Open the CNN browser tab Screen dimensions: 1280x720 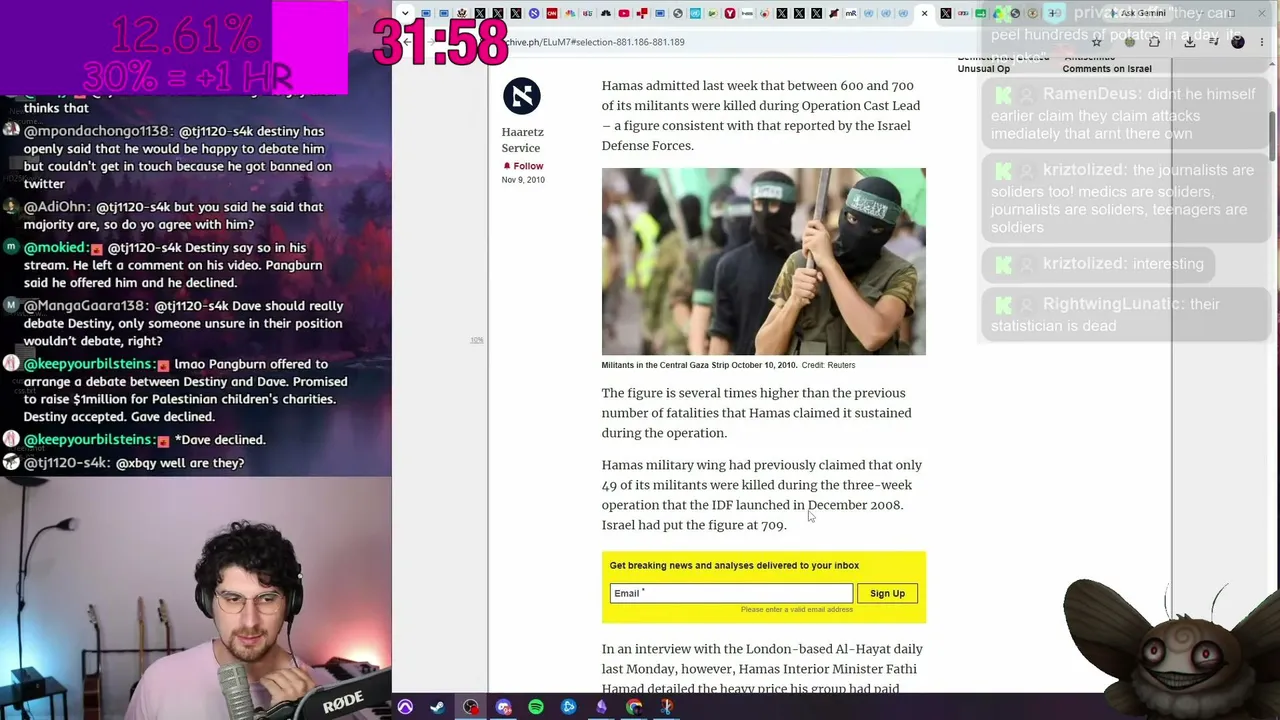tap(552, 13)
